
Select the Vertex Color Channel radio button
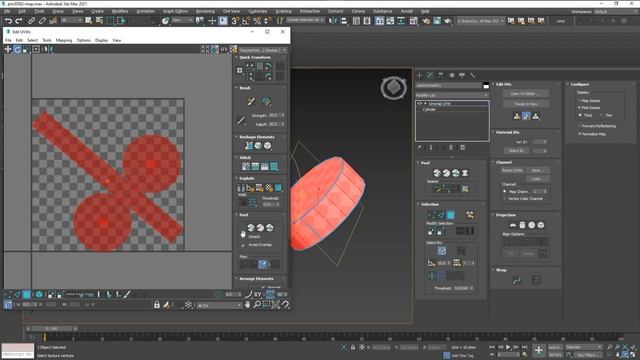click(505, 199)
